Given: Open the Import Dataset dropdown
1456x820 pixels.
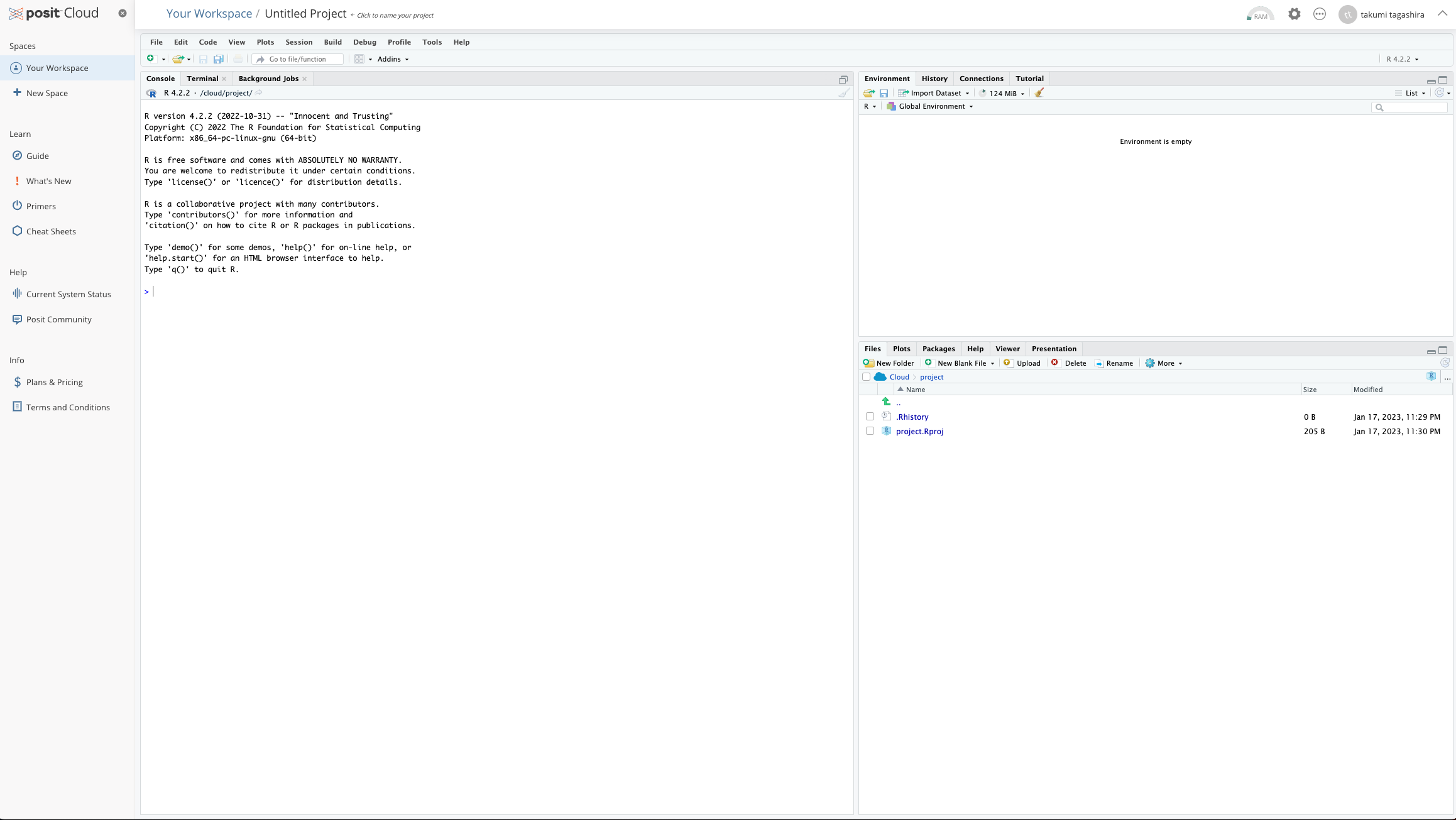Looking at the screenshot, I should click(934, 93).
